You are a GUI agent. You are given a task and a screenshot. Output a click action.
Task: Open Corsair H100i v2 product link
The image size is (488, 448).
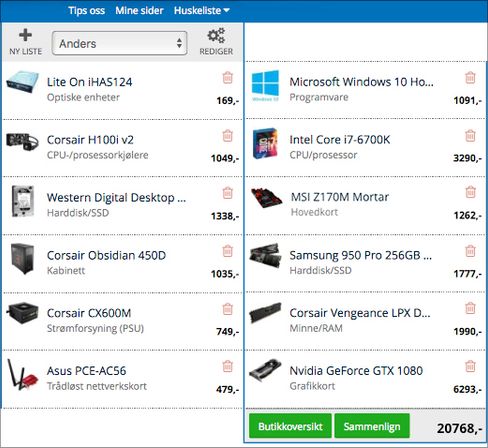[90, 140]
